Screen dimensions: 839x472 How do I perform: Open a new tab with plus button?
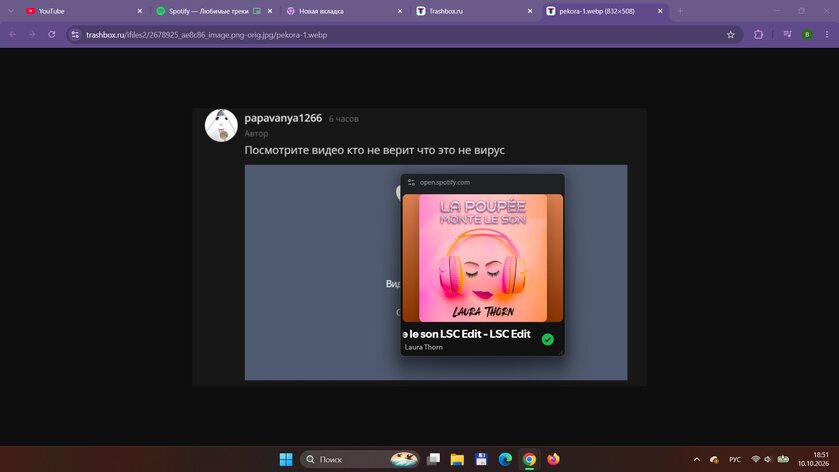tap(680, 11)
